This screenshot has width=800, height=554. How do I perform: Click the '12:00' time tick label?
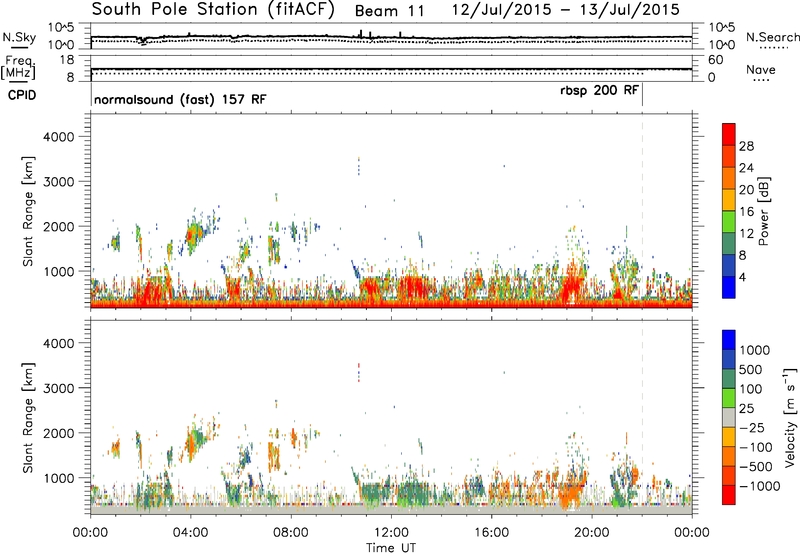[391, 533]
